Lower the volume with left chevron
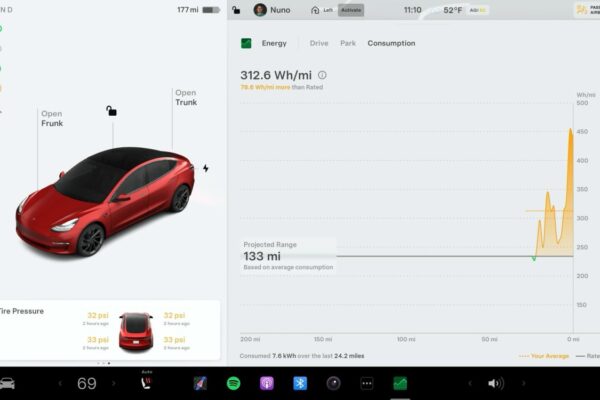600x400 pixels. click(x=470, y=383)
